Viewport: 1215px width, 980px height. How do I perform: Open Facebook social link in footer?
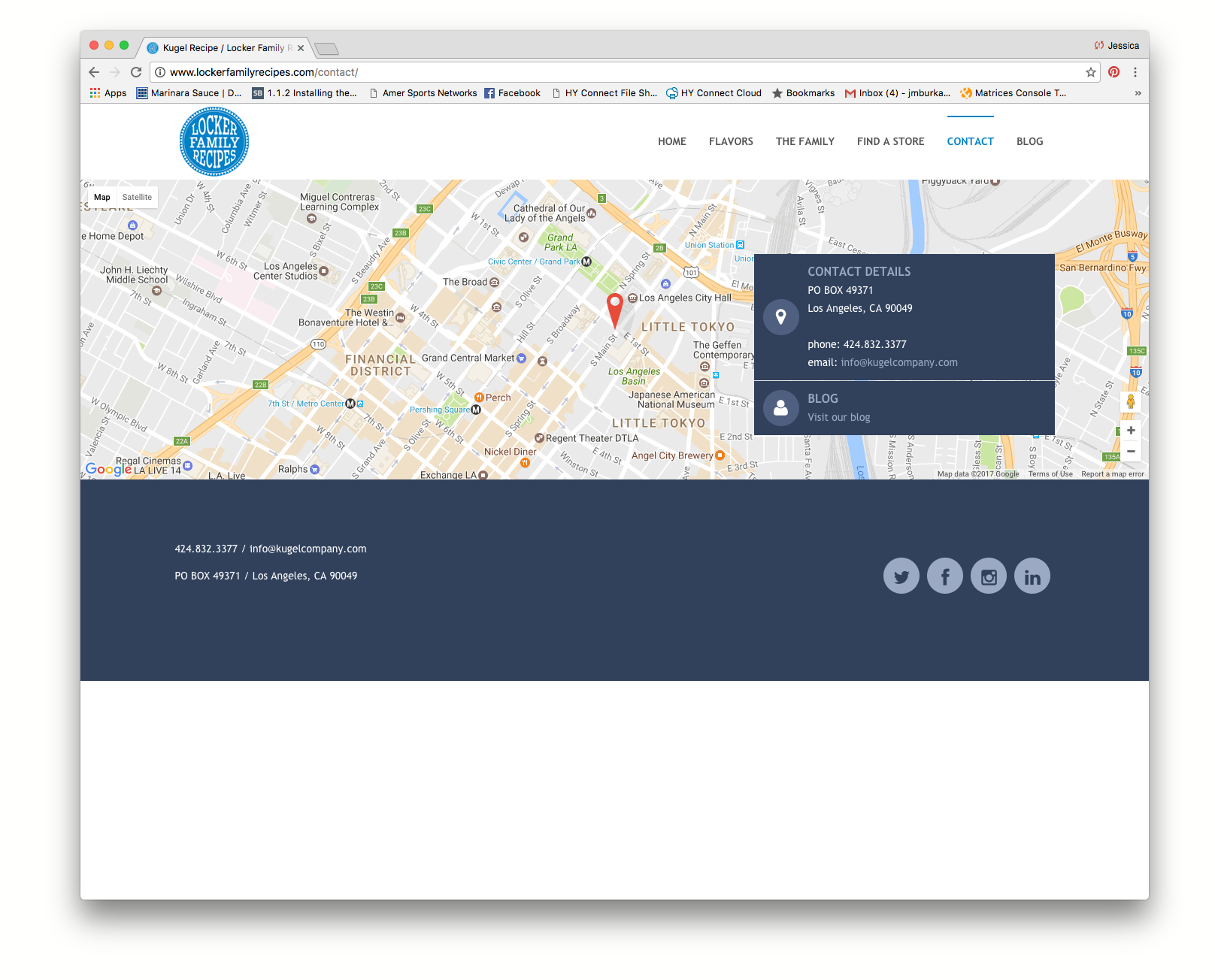coord(944,576)
